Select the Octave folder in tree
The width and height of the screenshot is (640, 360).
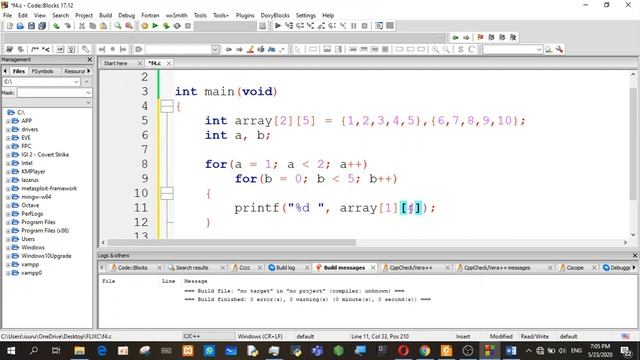30,205
